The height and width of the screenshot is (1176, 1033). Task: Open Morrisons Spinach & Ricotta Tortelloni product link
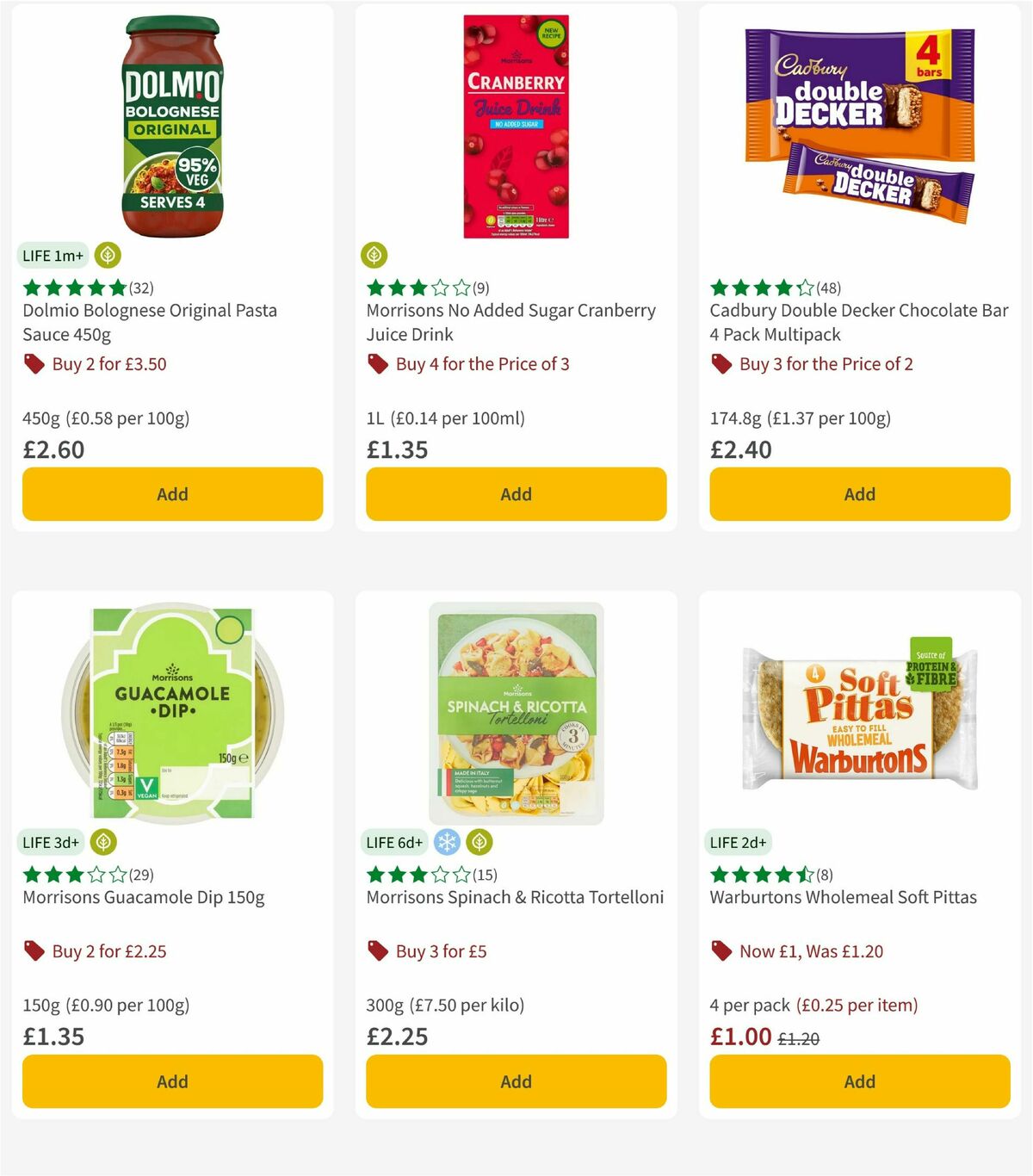(515, 897)
